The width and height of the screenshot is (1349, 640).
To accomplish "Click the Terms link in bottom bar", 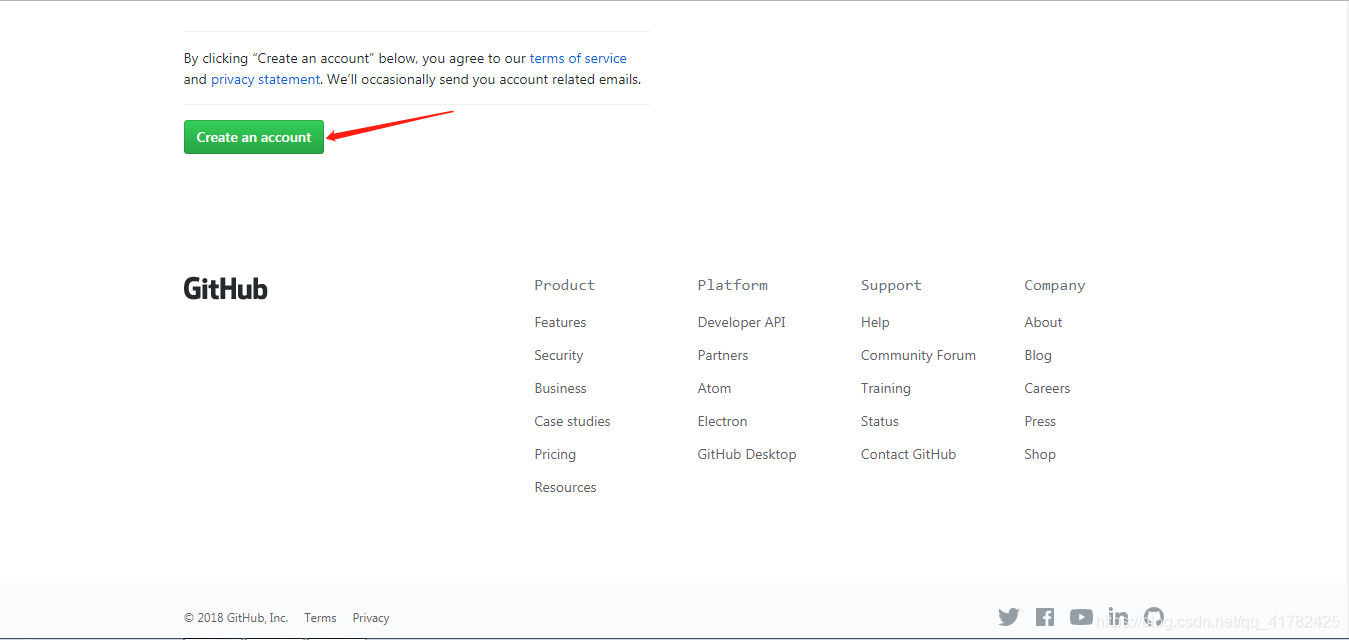I will (320, 618).
